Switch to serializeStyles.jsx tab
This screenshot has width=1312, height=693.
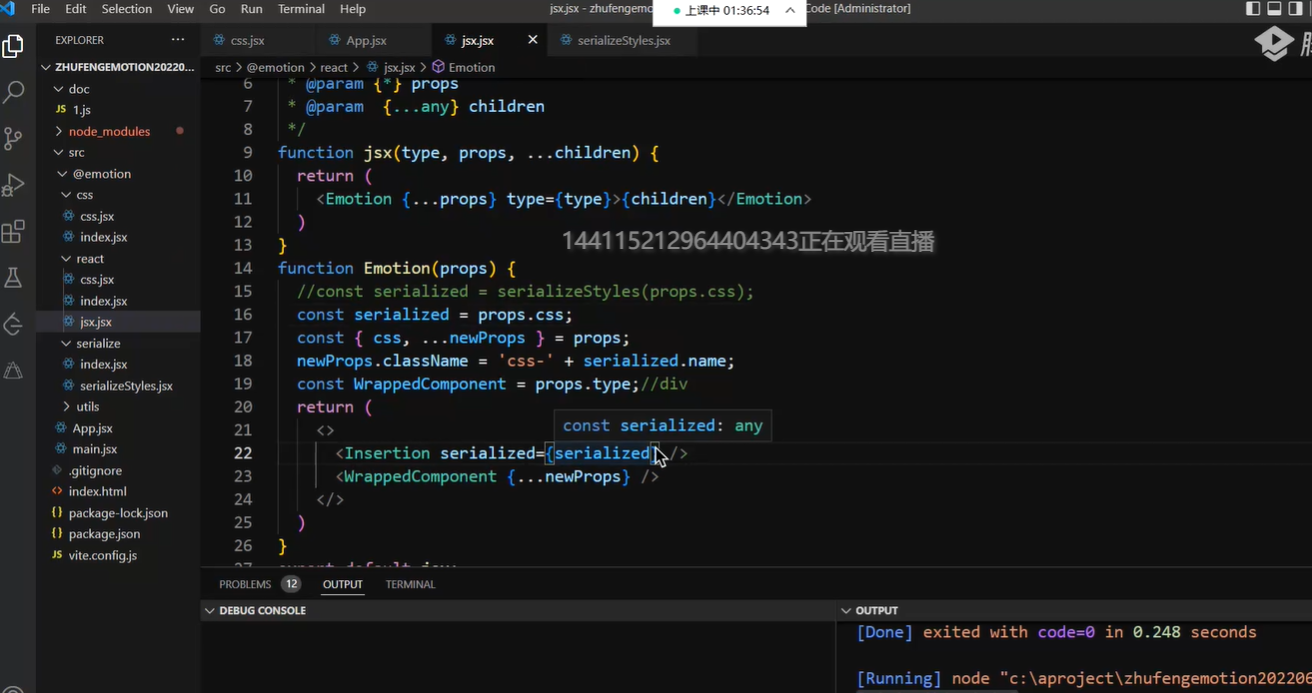pos(623,40)
